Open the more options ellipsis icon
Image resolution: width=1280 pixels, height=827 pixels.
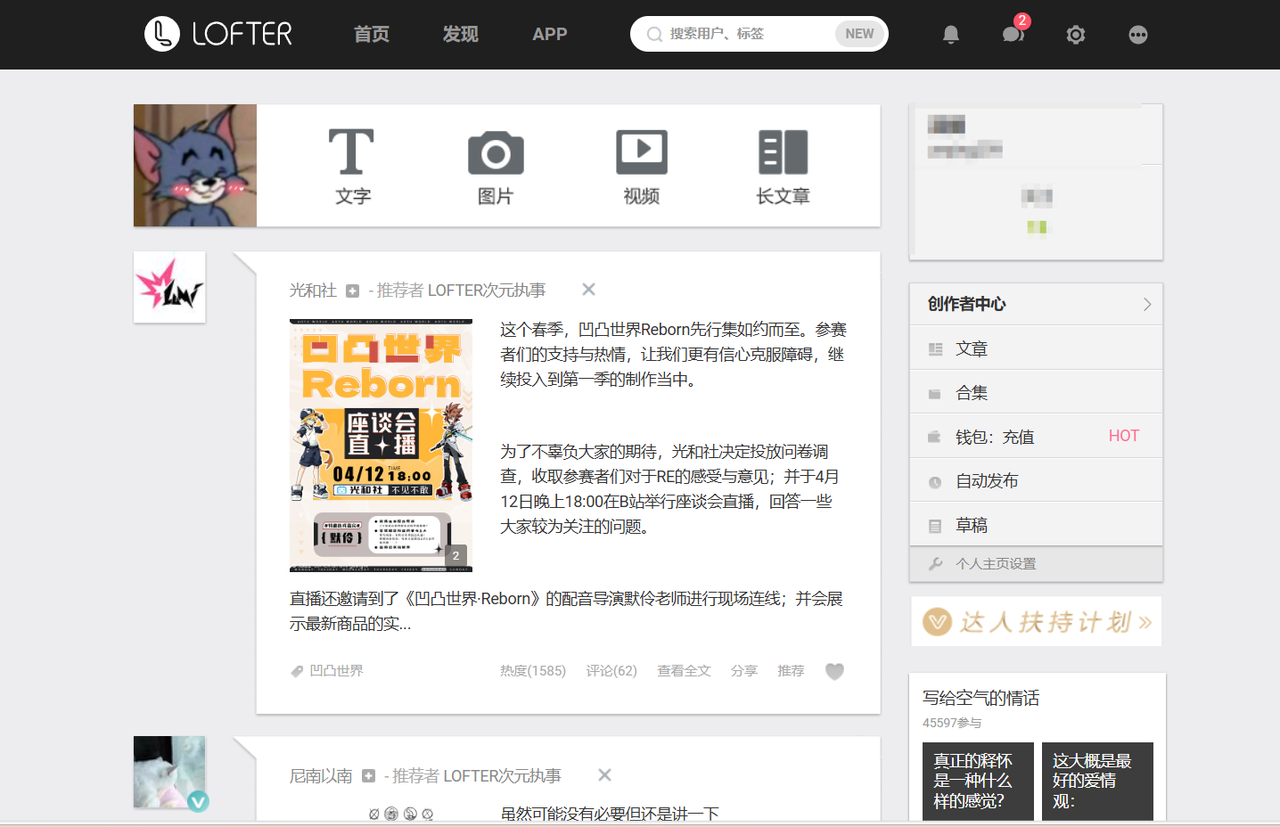point(1138,35)
